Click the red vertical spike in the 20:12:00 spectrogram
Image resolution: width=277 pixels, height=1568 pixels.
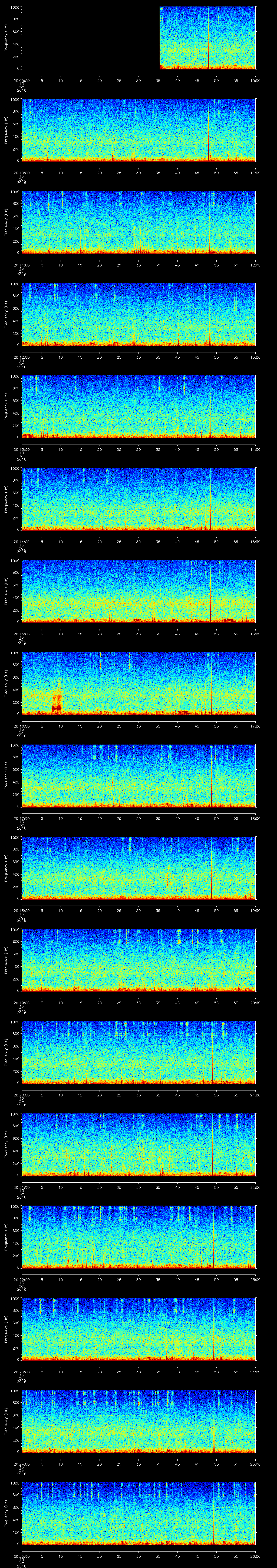click(209, 315)
